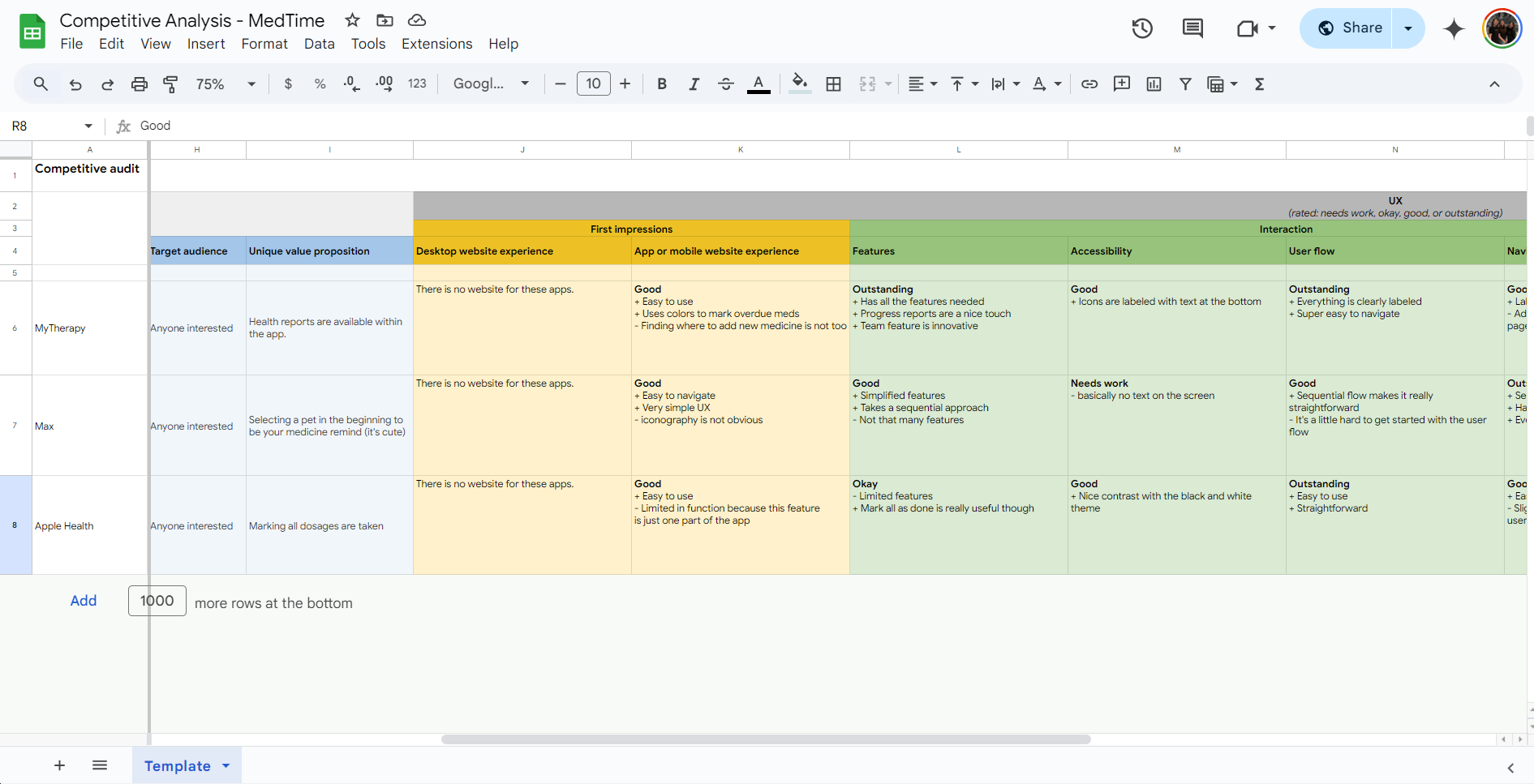Open the Format menu

coord(264,44)
